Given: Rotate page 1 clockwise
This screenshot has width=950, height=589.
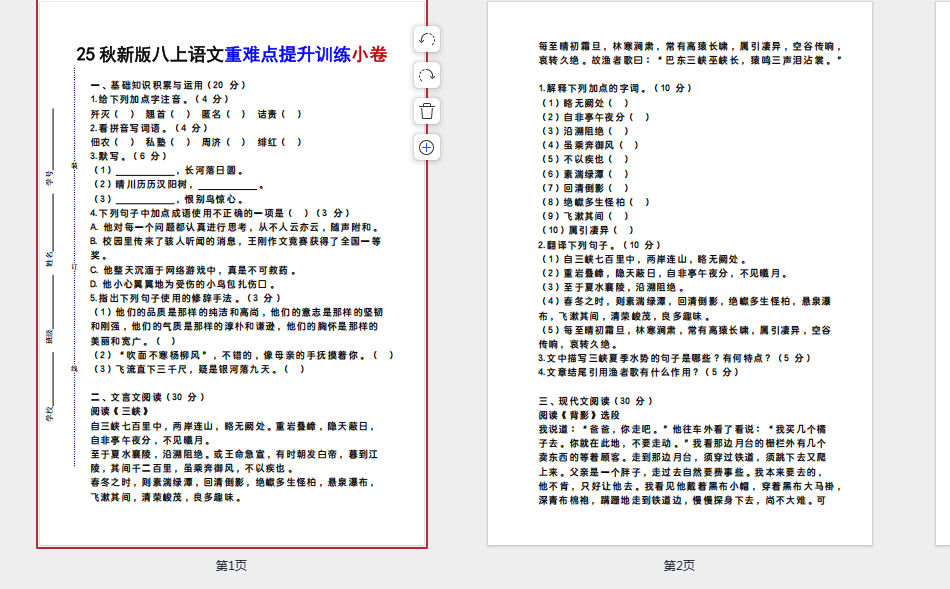Looking at the screenshot, I should pos(427,75).
